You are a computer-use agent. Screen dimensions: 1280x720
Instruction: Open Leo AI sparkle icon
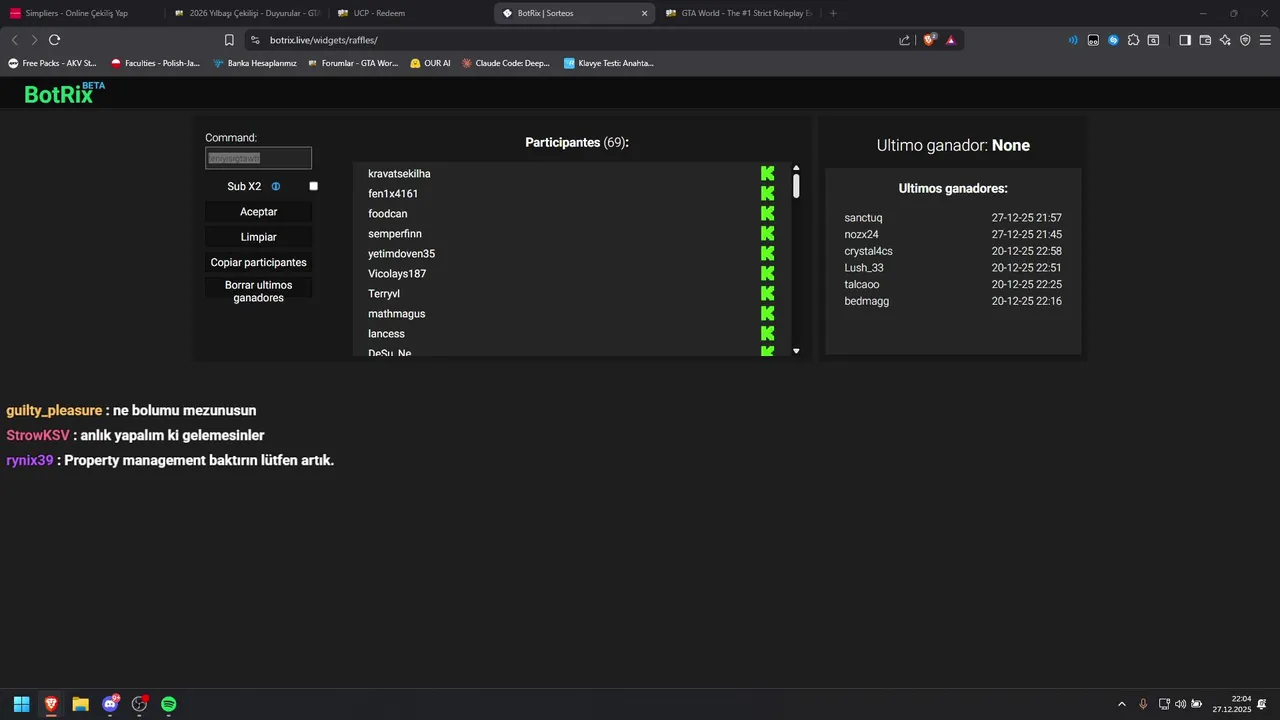point(1225,40)
